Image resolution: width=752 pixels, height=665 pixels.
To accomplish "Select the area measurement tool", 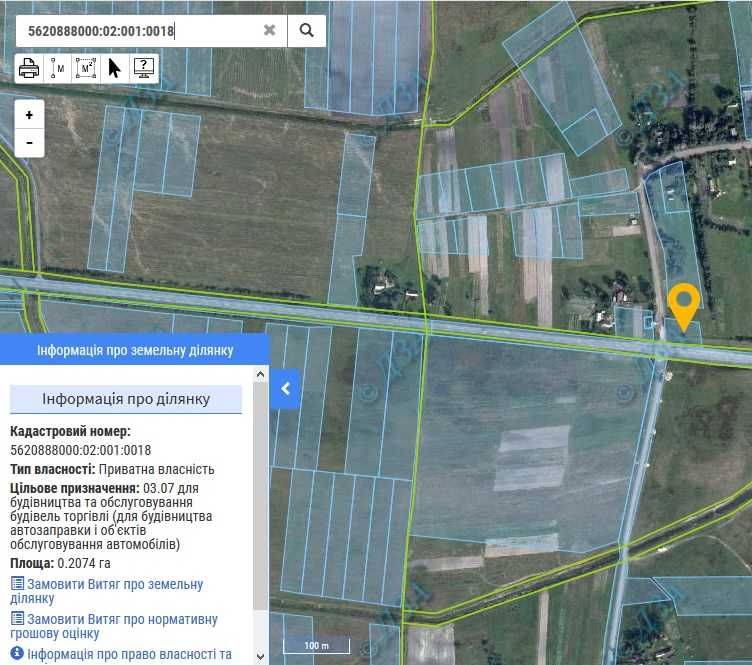I will click(x=86, y=69).
